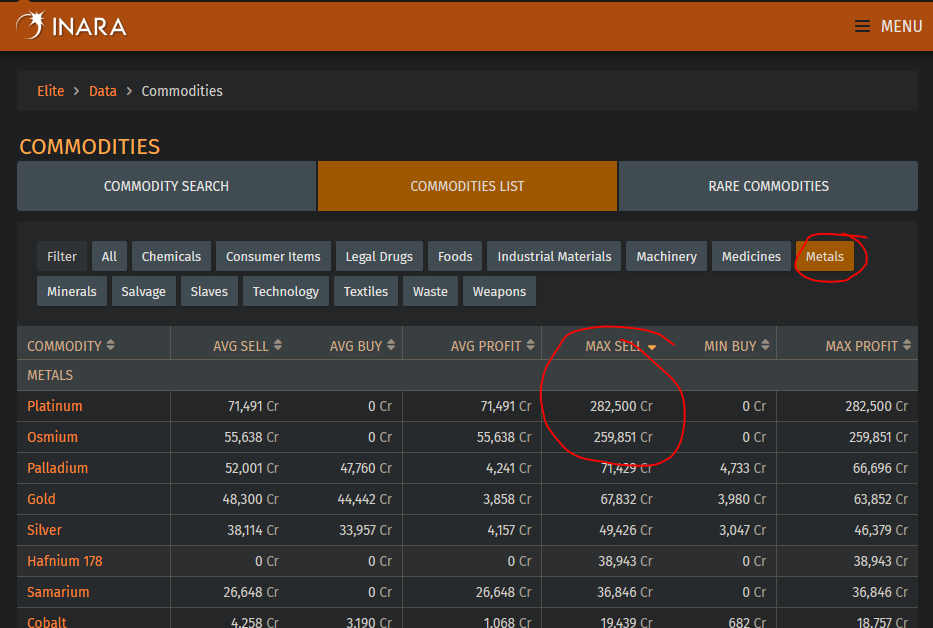This screenshot has width=933, height=628.
Task: Sort by AVG PROFIT column arrows
Action: 530,345
